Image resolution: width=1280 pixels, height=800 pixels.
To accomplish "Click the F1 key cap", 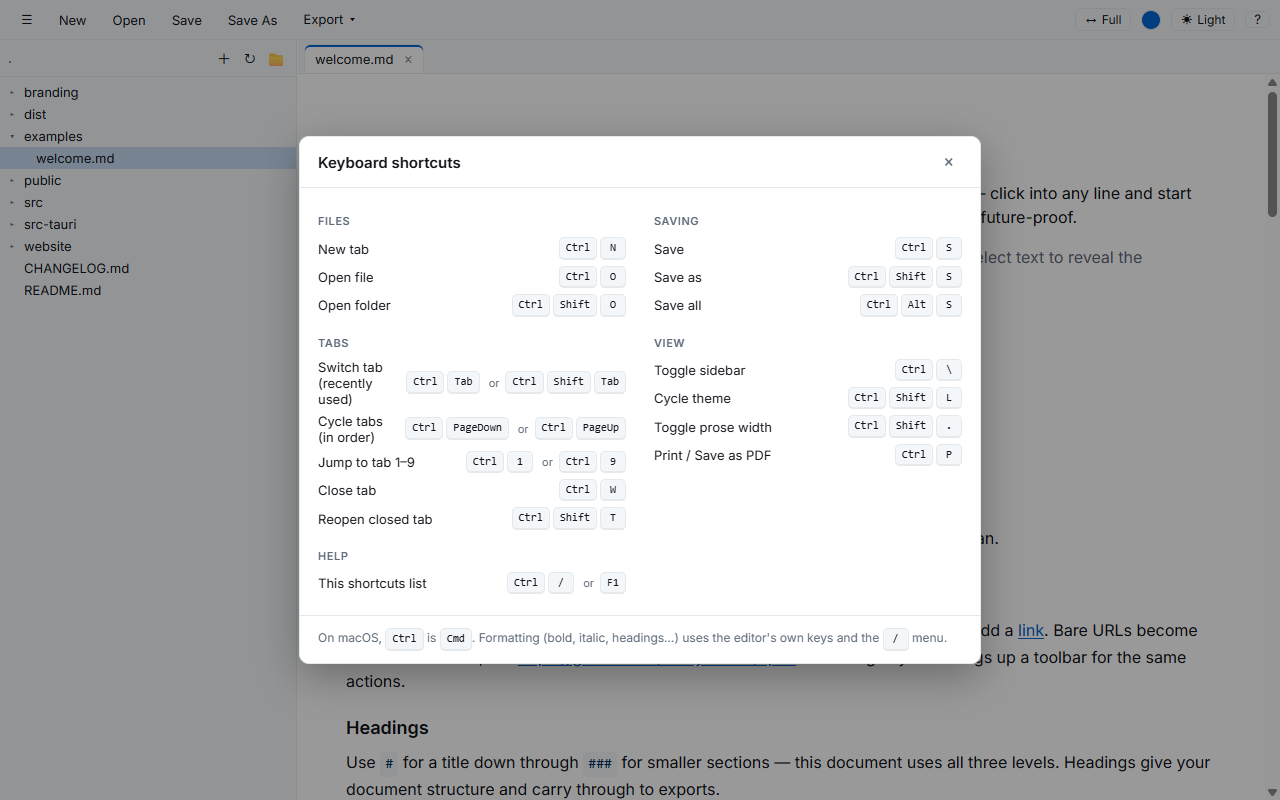I will click(613, 582).
